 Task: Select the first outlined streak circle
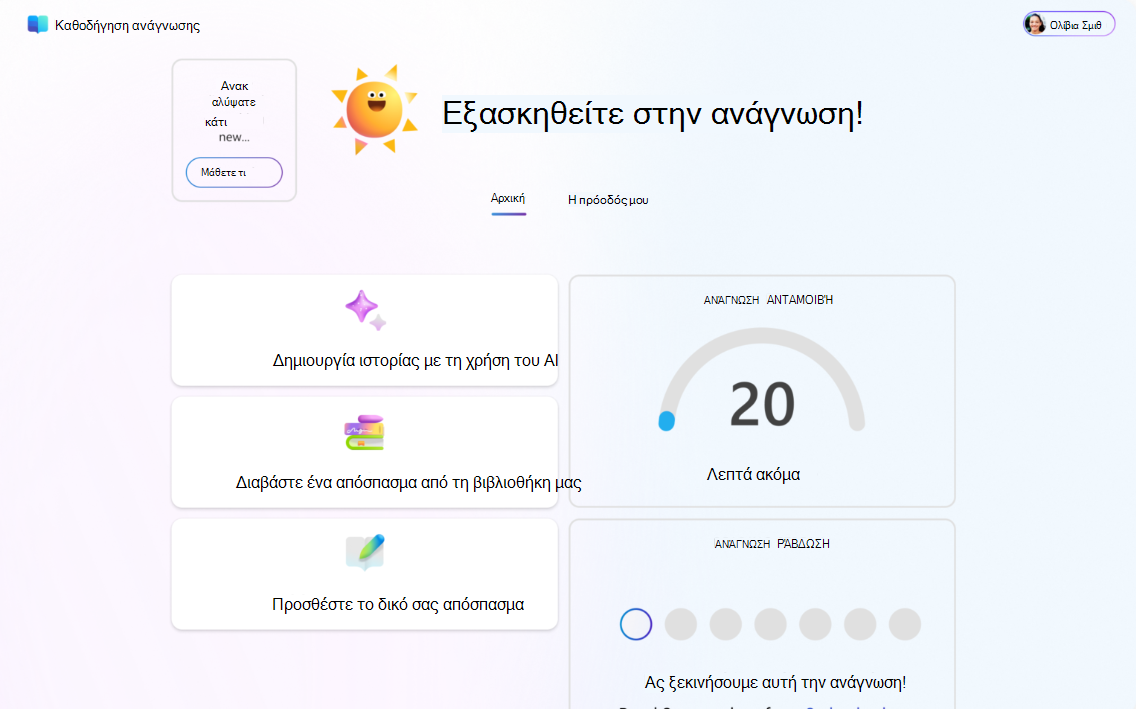coord(636,624)
